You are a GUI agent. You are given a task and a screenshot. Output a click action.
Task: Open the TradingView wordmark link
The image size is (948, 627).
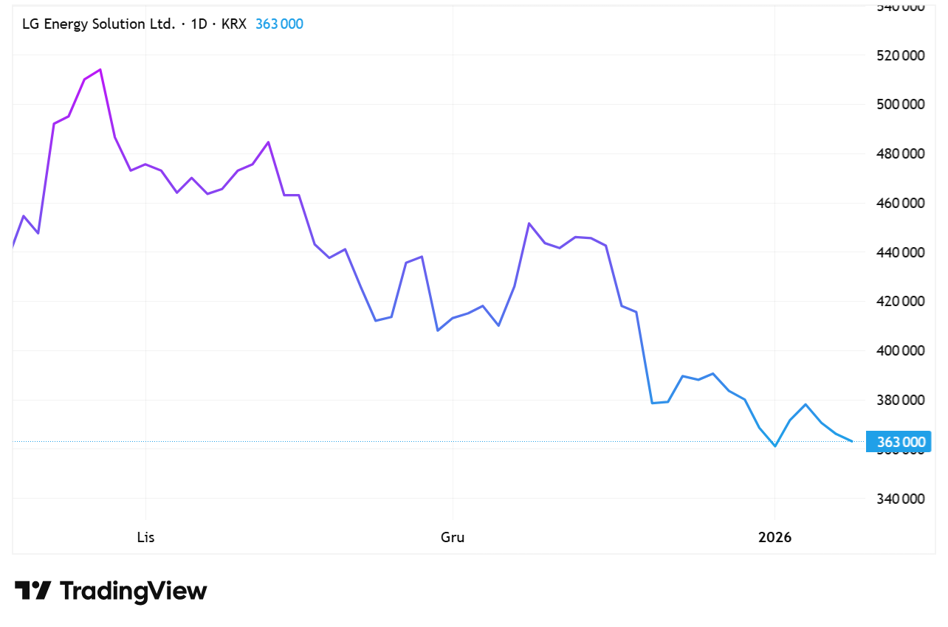tap(133, 591)
